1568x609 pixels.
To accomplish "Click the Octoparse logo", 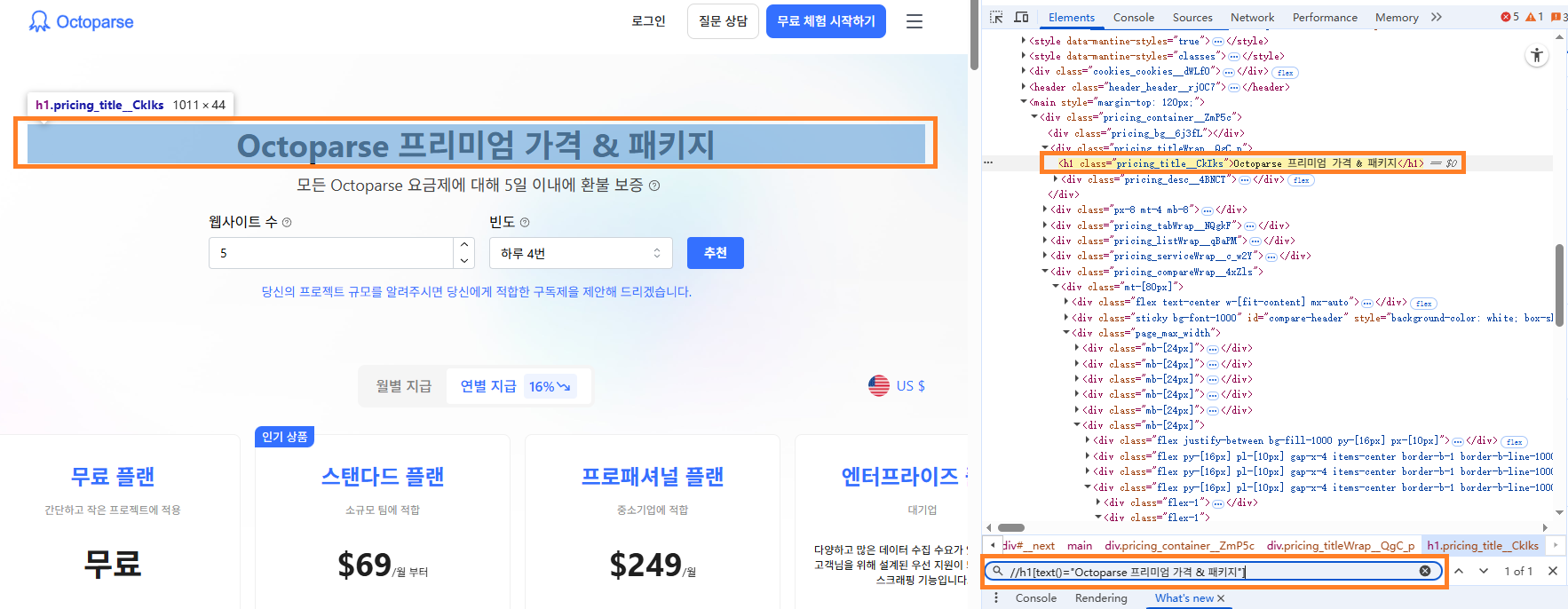I will tap(81, 21).
